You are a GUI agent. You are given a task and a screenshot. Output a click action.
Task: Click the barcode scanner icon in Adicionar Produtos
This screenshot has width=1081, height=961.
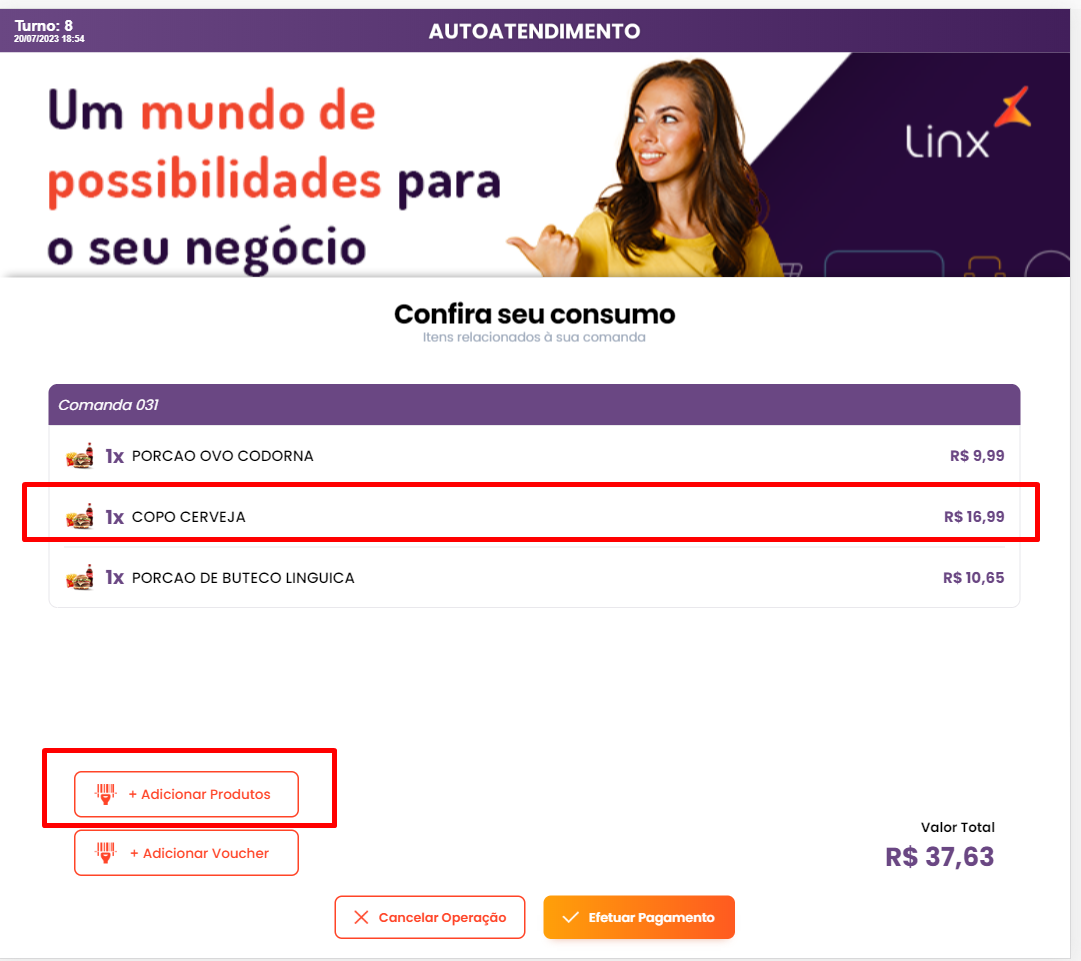click(105, 794)
